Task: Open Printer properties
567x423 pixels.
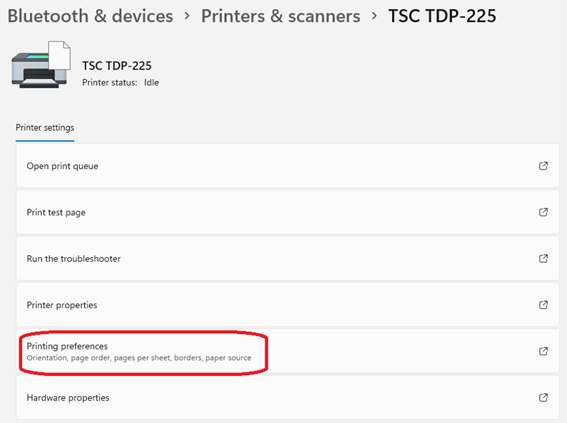Action: (287, 305)
